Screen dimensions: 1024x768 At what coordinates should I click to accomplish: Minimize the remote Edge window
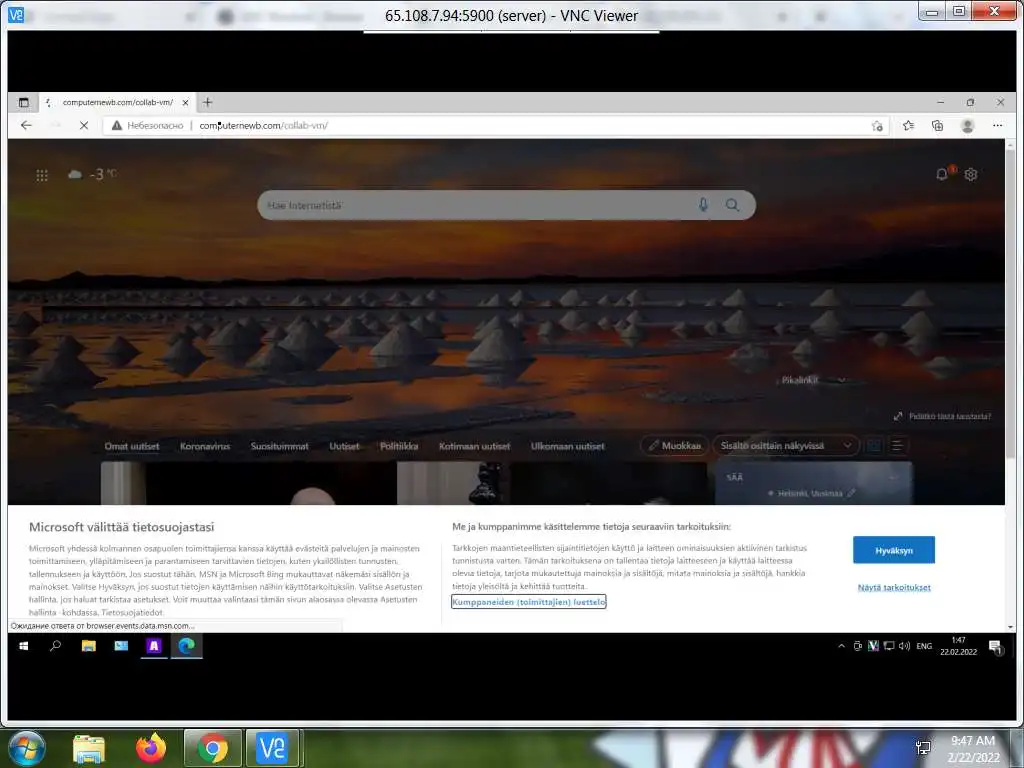click(x=940, y=103)
